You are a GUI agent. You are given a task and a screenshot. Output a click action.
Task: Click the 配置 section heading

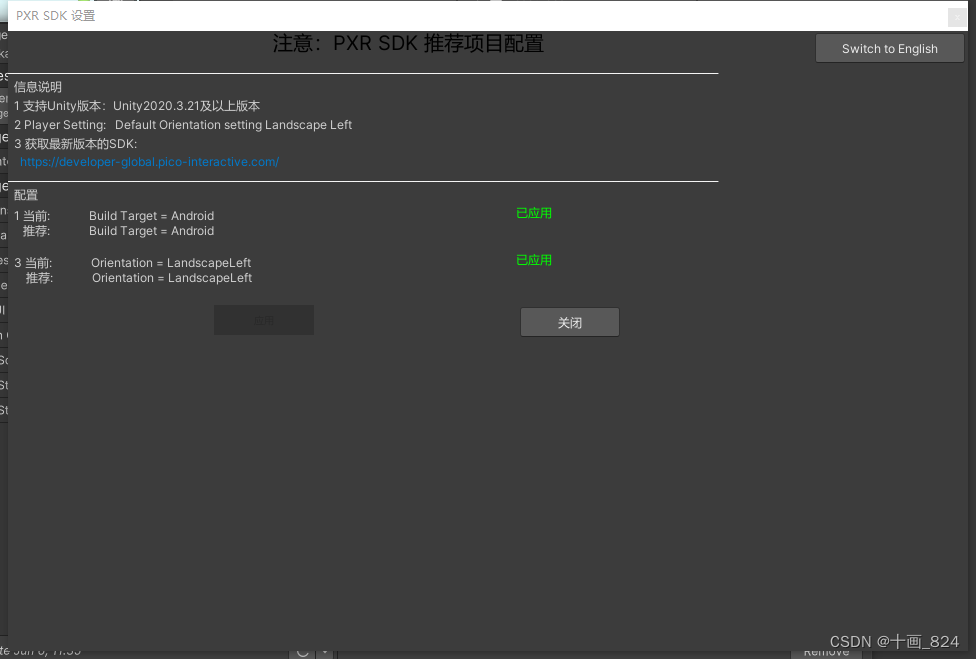tap(26, 195)
